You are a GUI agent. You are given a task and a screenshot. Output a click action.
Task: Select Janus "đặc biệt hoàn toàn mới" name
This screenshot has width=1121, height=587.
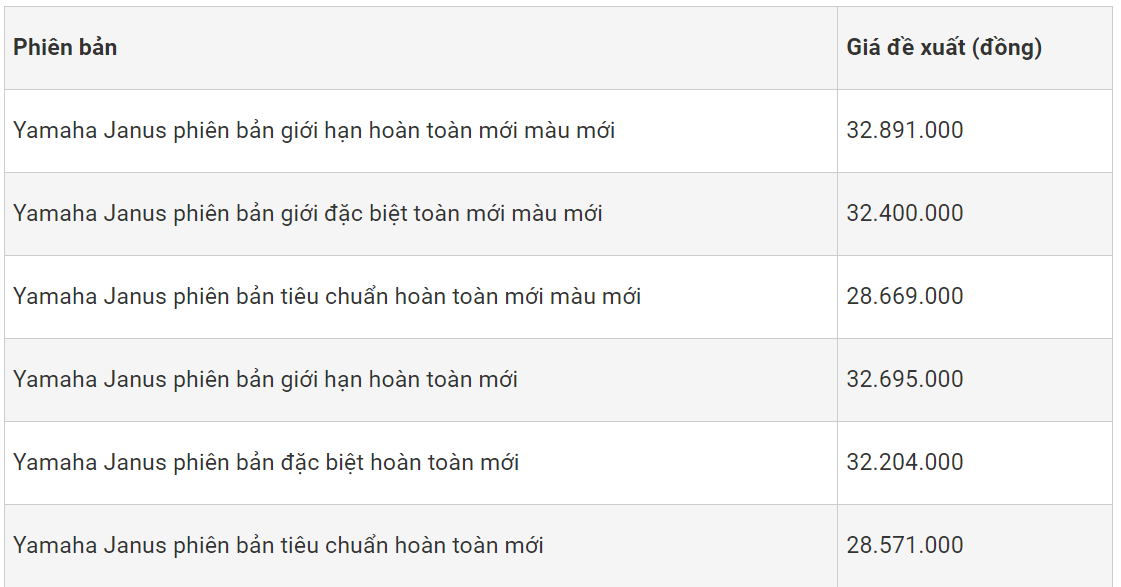266,462
